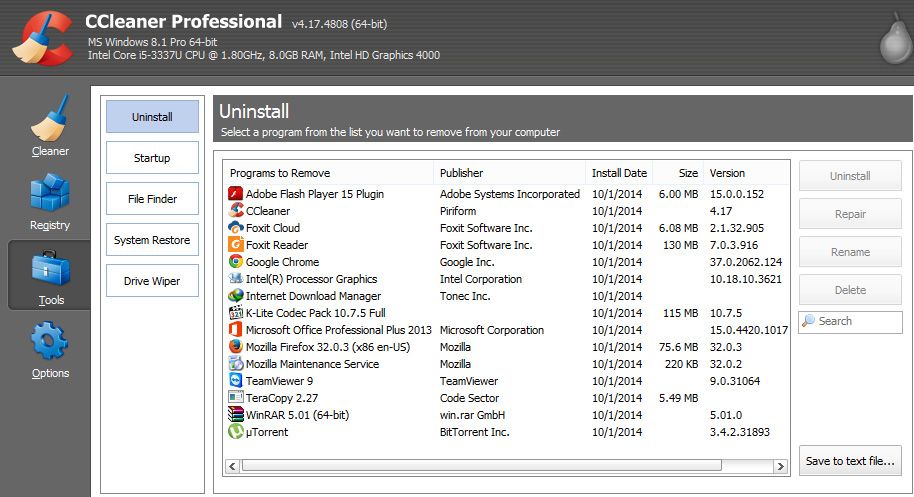Open the Cleaner section broom icon
The height and width of the screenshot is (497, 914).
tap(50, 118)
